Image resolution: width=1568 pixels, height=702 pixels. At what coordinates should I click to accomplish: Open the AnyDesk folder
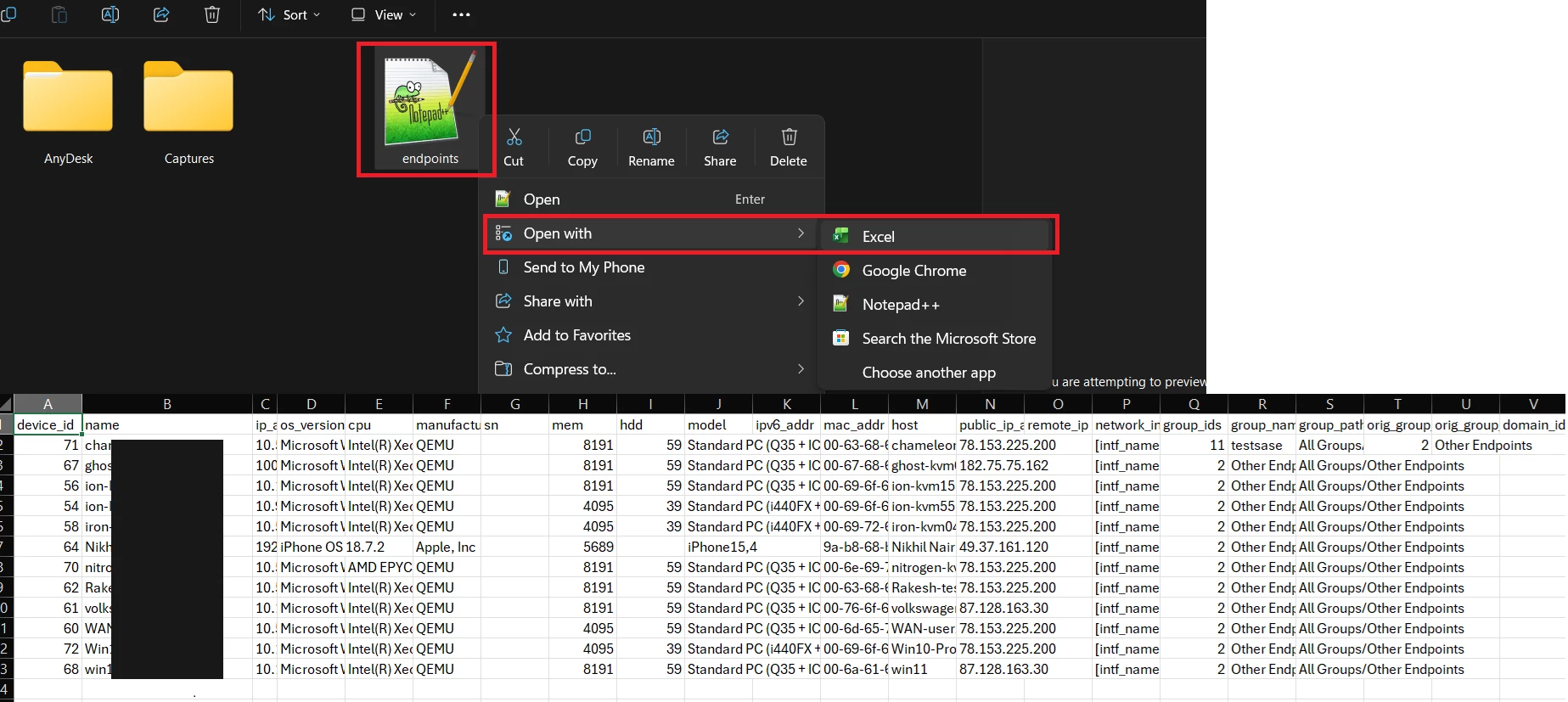pyautogui.click(x=68, y=112)
